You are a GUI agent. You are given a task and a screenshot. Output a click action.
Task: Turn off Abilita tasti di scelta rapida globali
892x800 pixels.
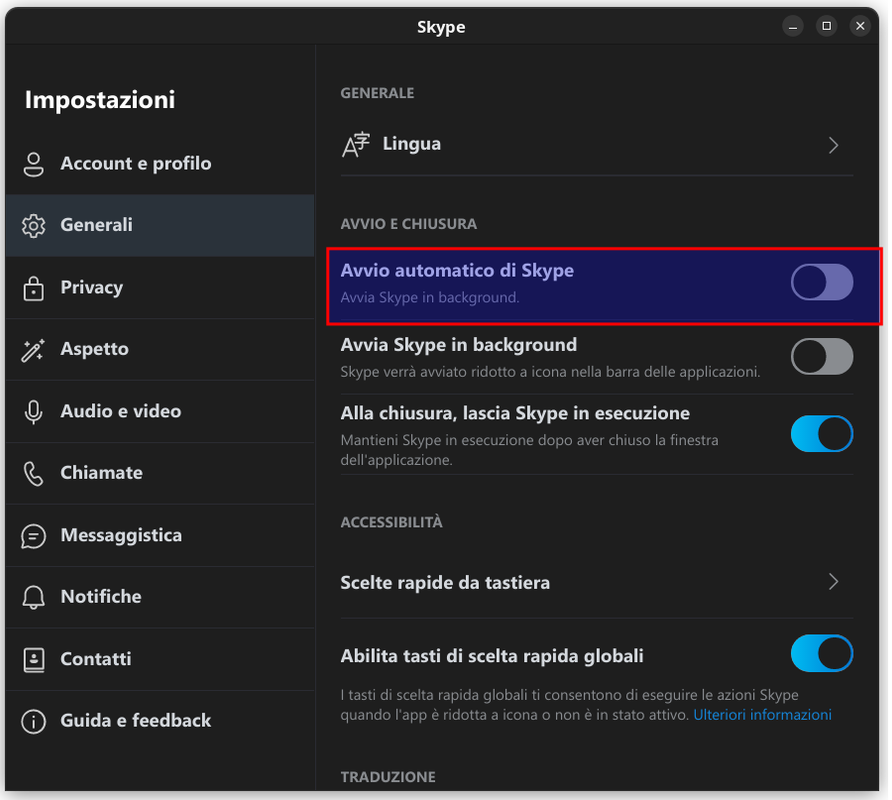pyautogui.click(x=822, y=654)
